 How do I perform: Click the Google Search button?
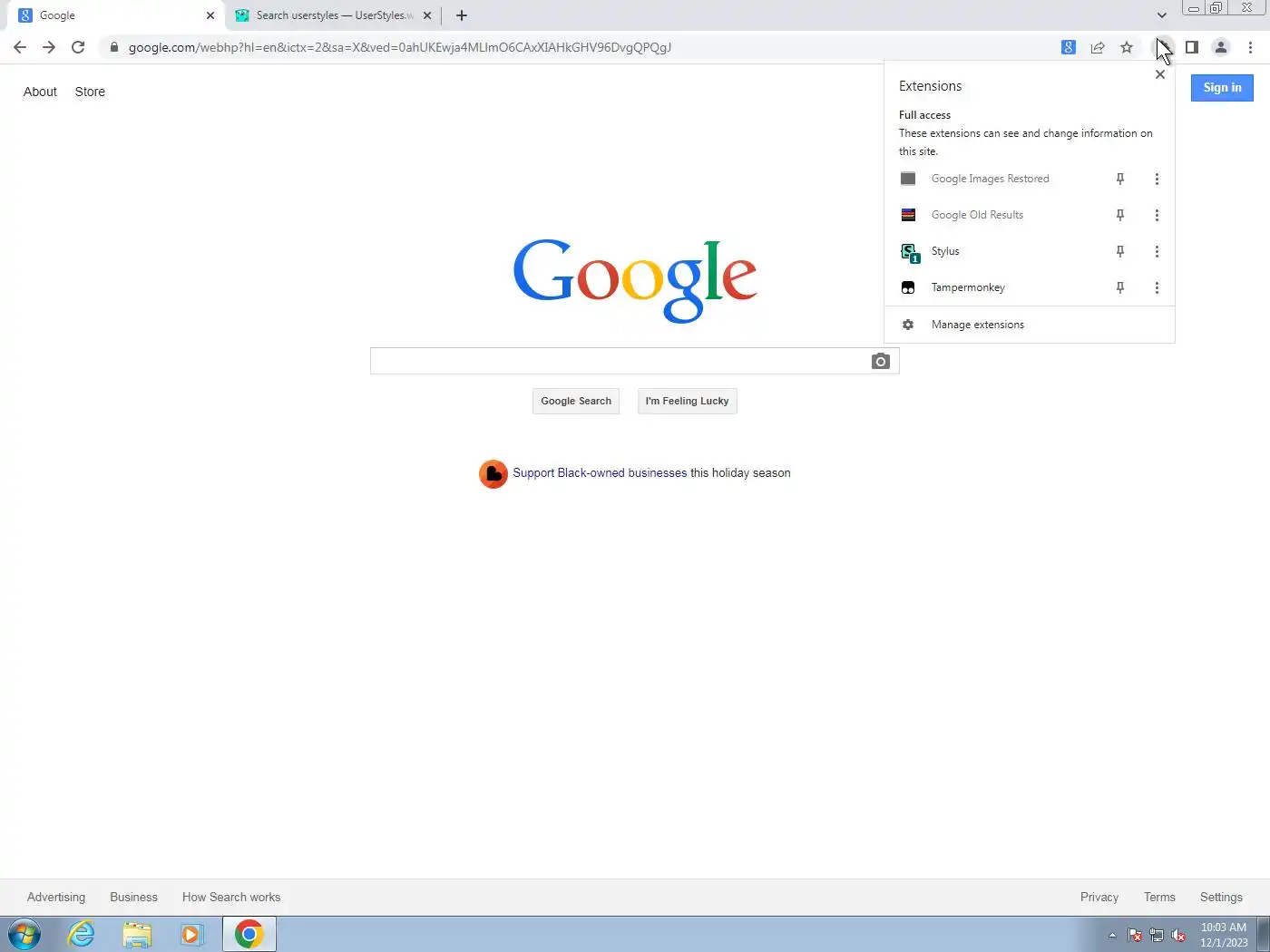click(576, 401)
